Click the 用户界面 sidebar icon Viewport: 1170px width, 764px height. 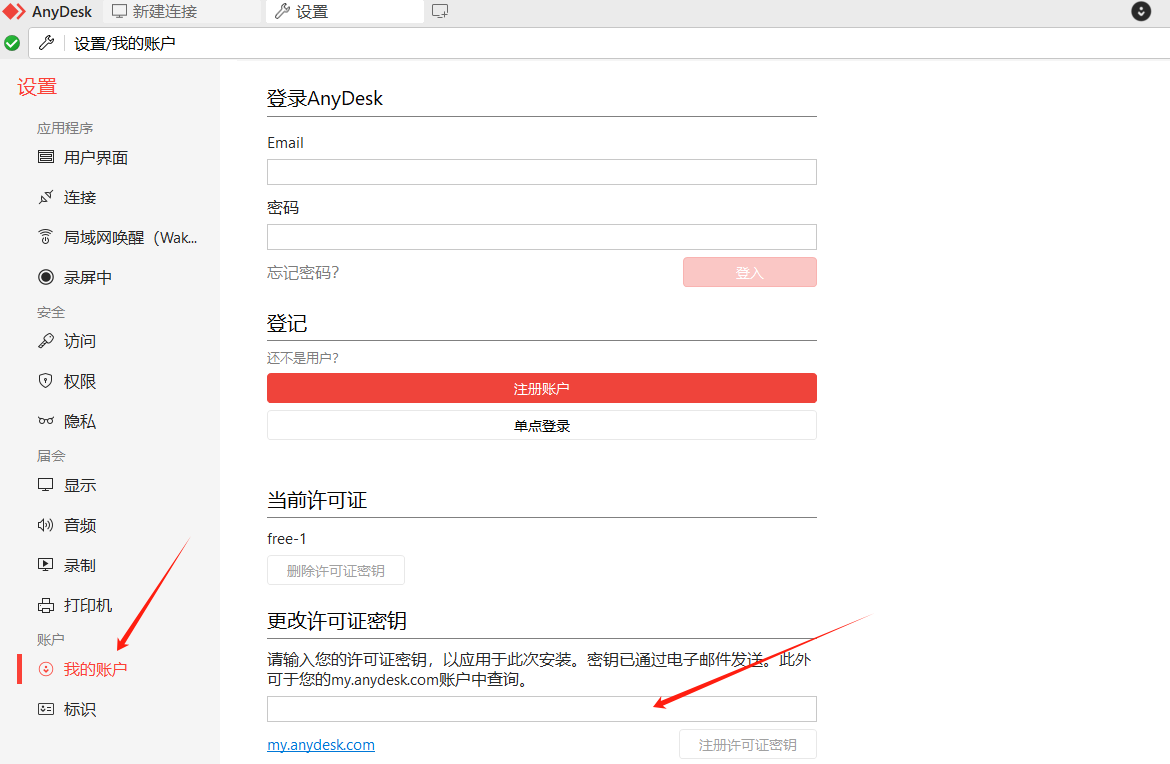pos(46,157)
